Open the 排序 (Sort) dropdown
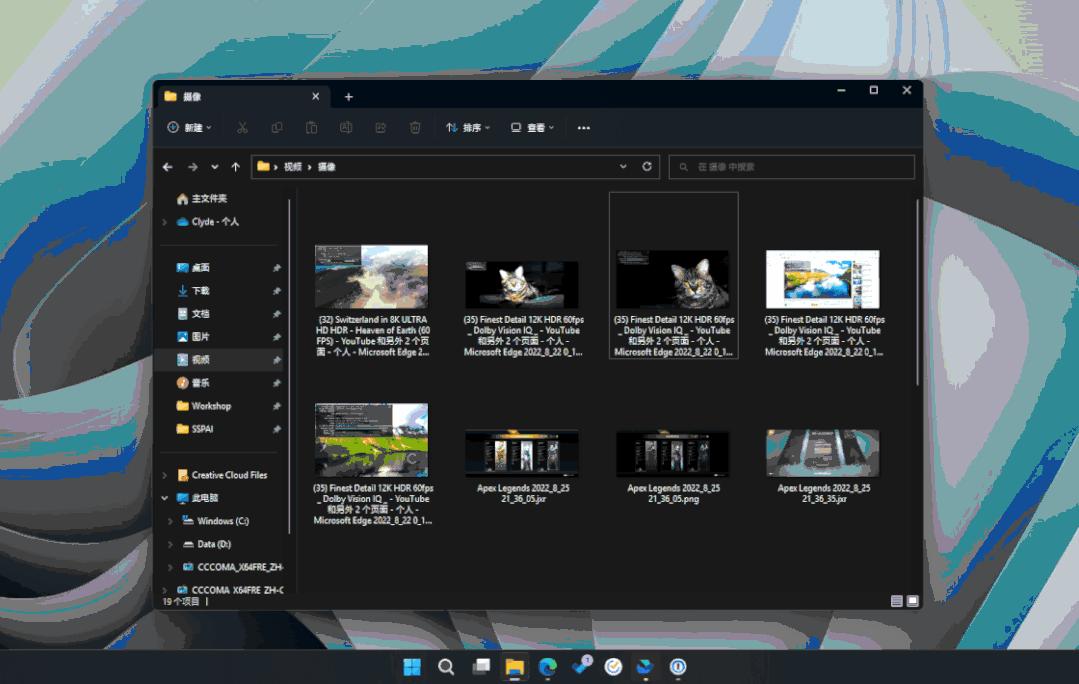Image resolution: width=1079 pixels, height=684 pixels. (x=468, y=128)
